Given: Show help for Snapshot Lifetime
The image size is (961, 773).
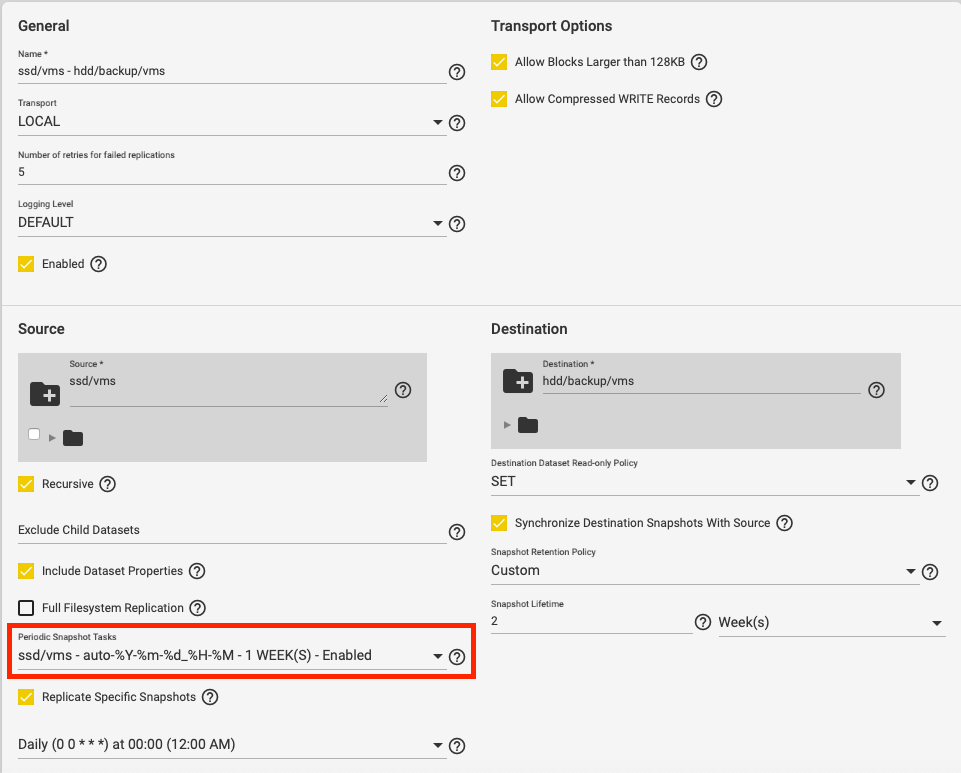Looking at the screenshot, I should tap(703, 622).
